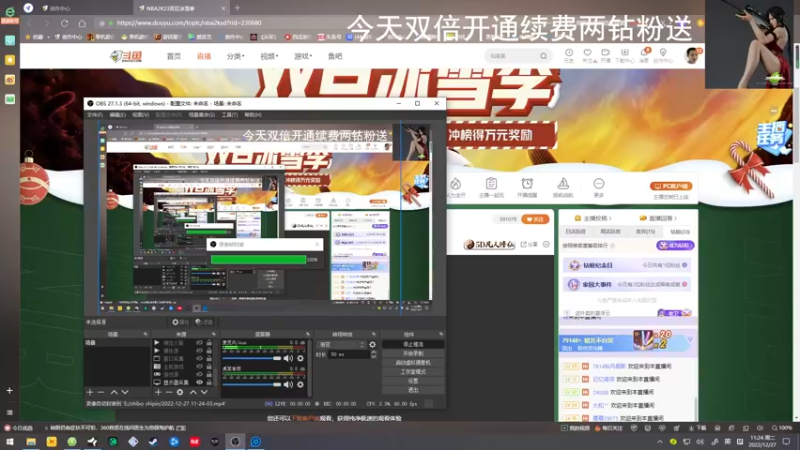Viewport: 800px width, 450px height.
Task: Refresh the browser page
Action: (x=64, y=23)
